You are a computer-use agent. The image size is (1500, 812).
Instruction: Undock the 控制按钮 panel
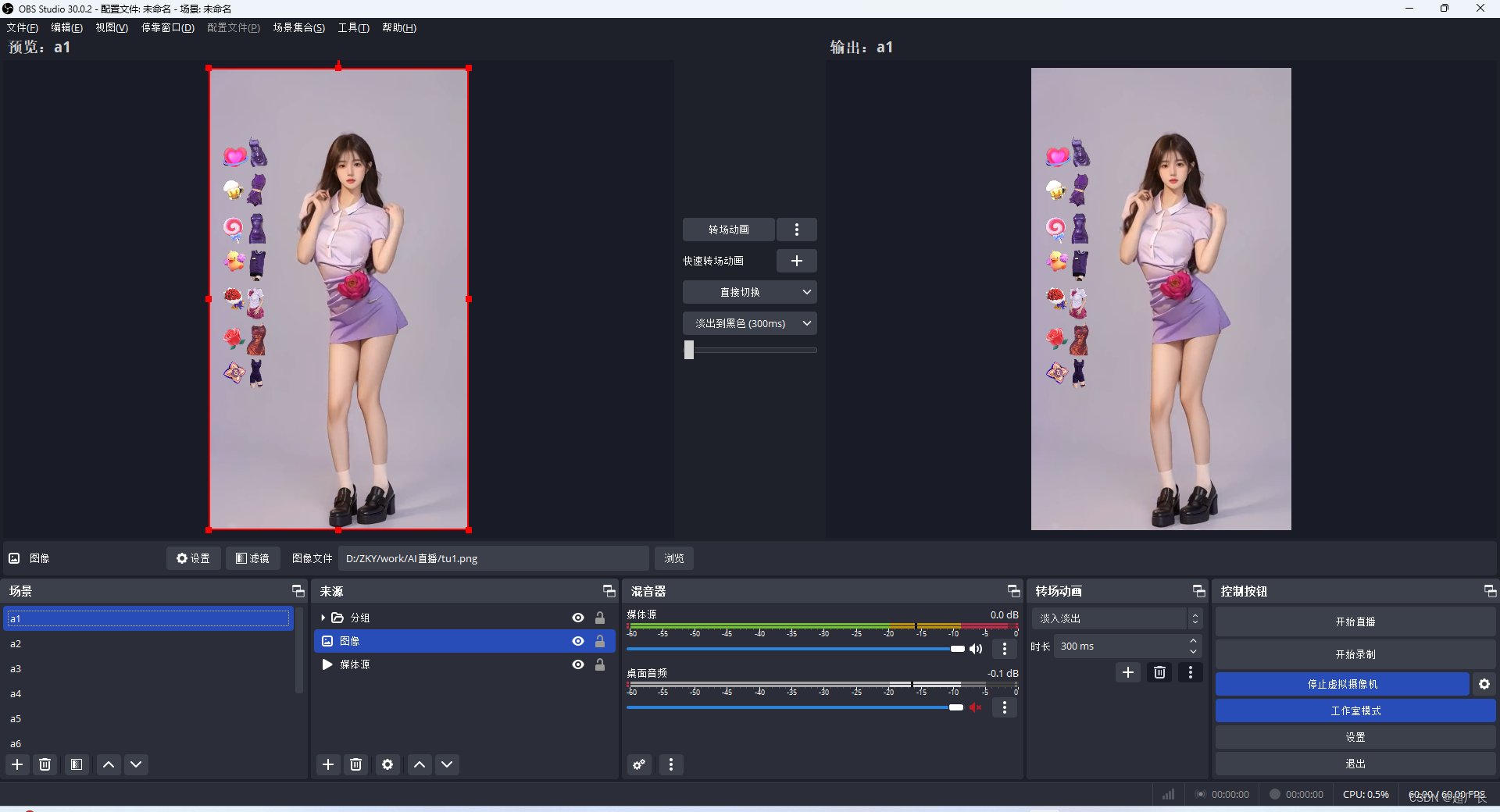click(1490, 591)
